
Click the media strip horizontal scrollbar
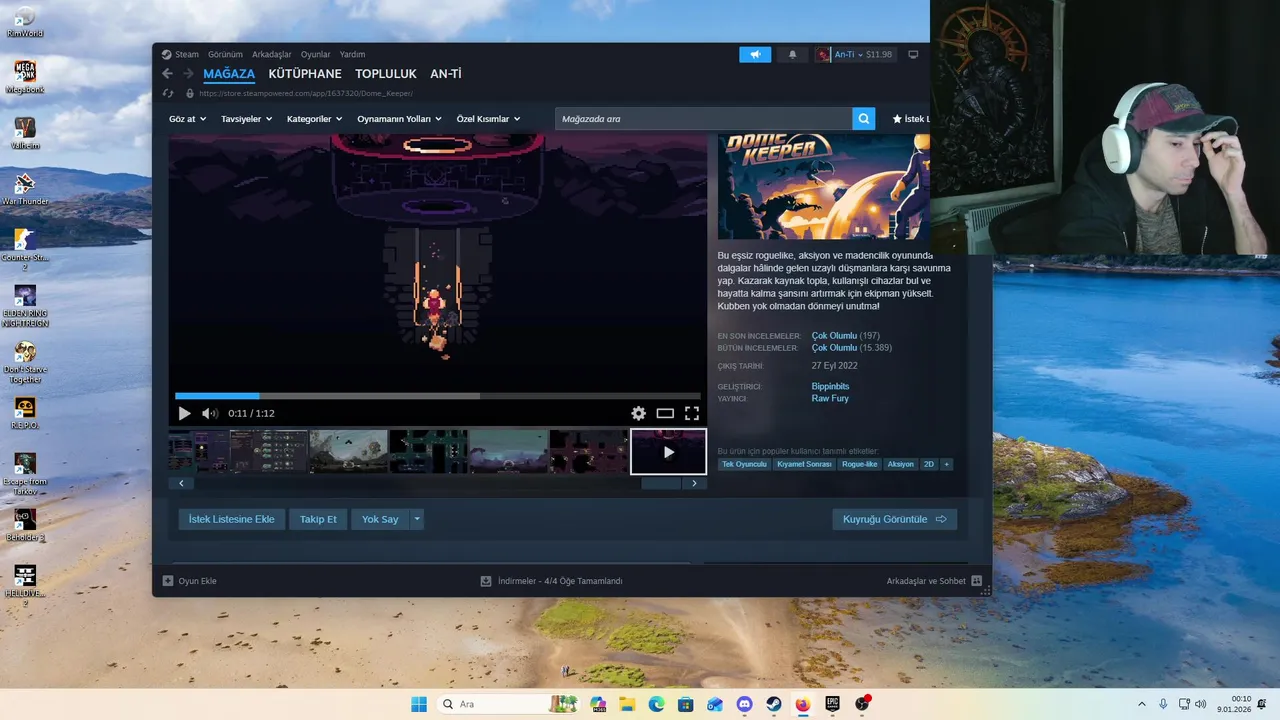coord(660,483)
